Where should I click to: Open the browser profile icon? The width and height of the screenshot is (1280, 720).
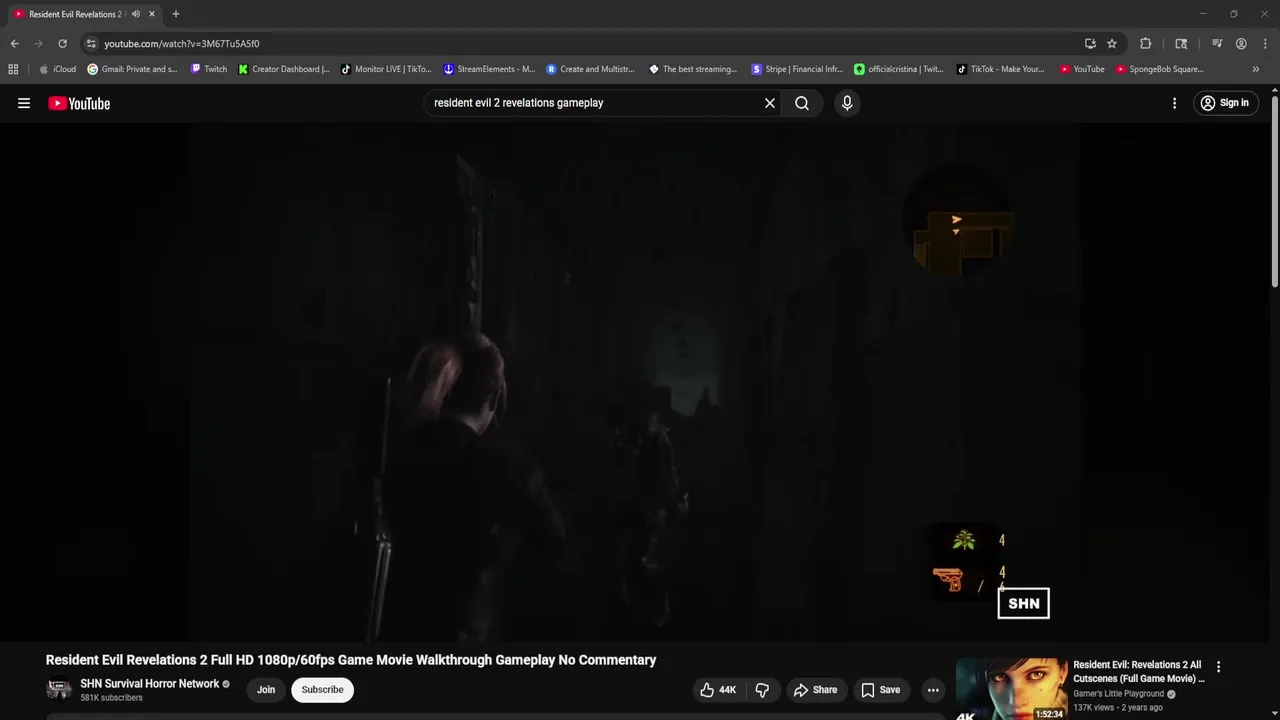click(x=1241, y=44)
